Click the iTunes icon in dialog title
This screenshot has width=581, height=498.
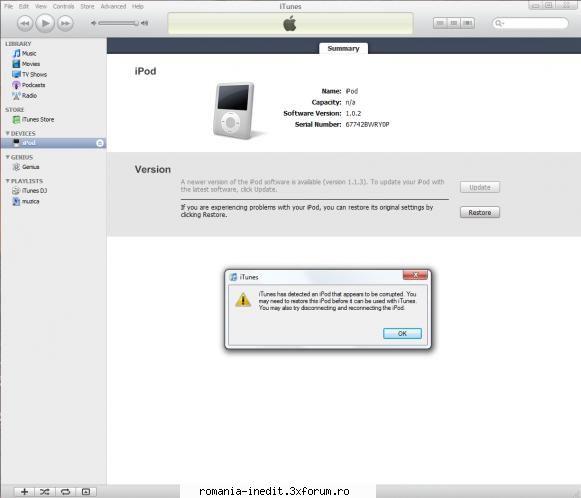point(233,277)
